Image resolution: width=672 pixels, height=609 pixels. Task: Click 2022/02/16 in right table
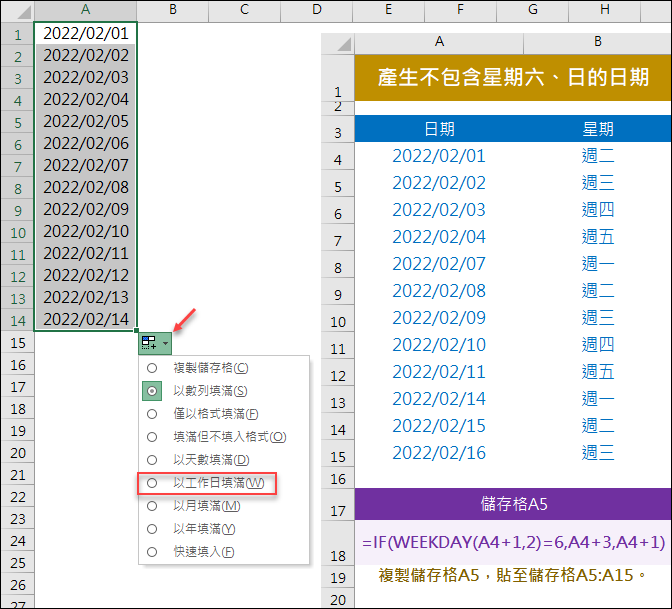[x=439, y=453]
